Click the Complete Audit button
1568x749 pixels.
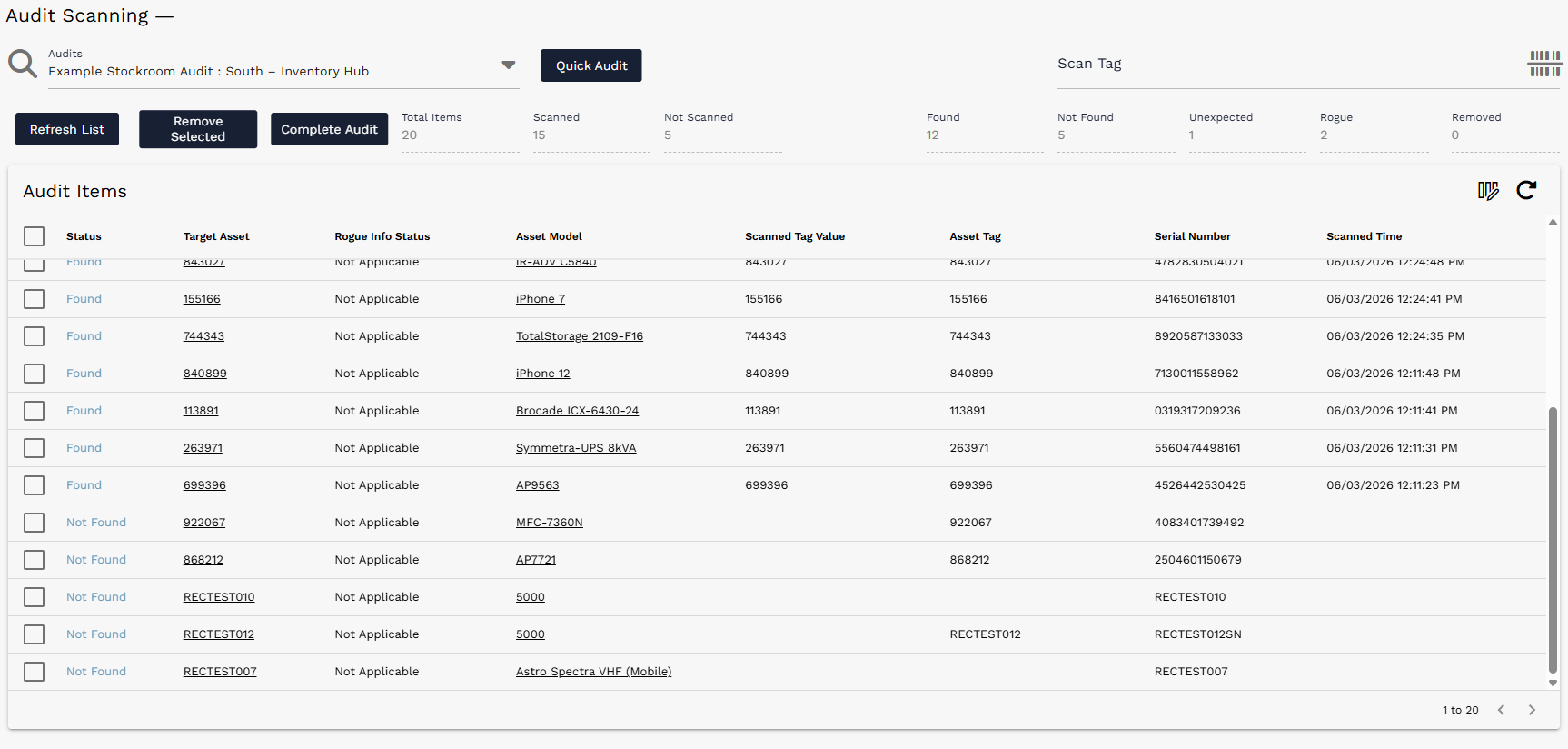point(329,129)
